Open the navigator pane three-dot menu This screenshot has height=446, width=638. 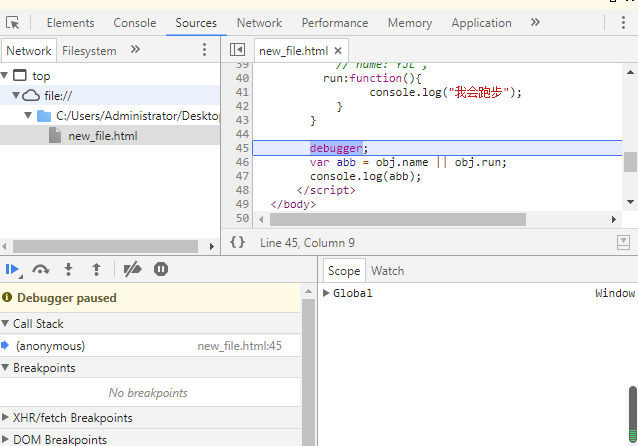(204, 50)
